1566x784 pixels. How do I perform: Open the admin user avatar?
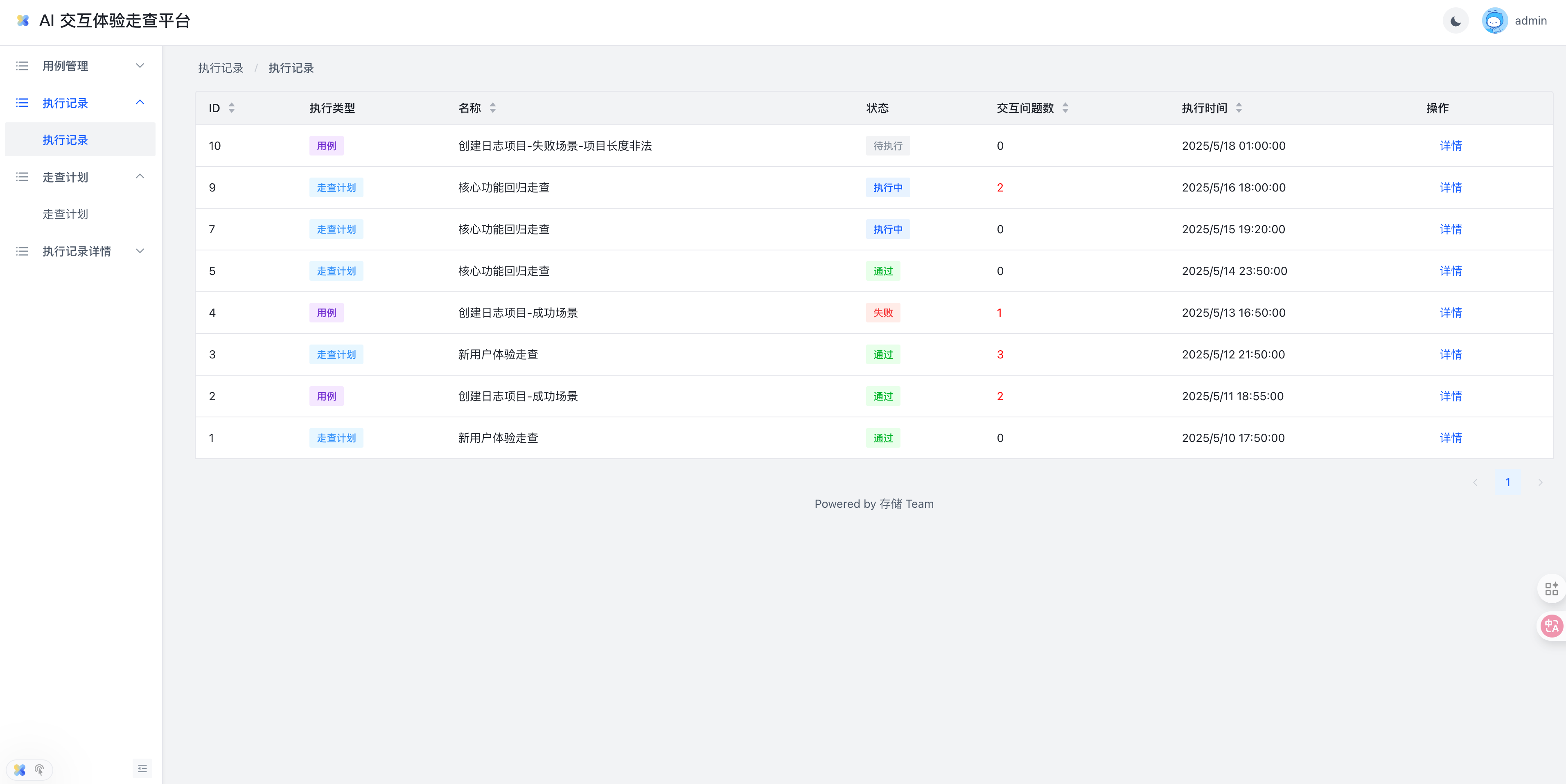[1494, 21]
